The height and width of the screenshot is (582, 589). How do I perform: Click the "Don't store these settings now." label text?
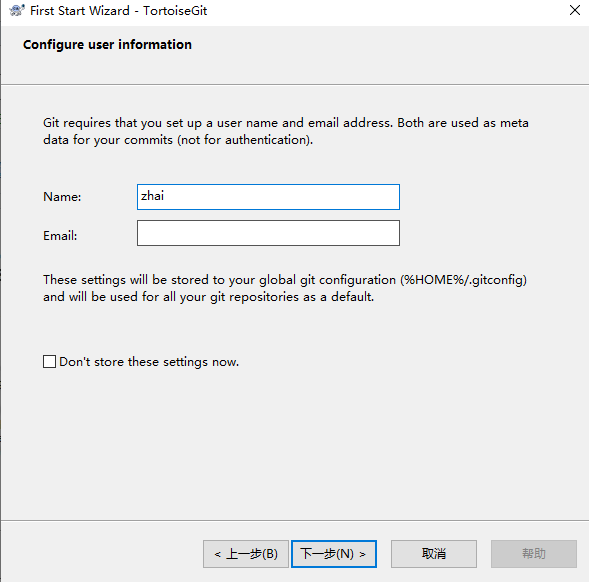[x=149, y=362]
